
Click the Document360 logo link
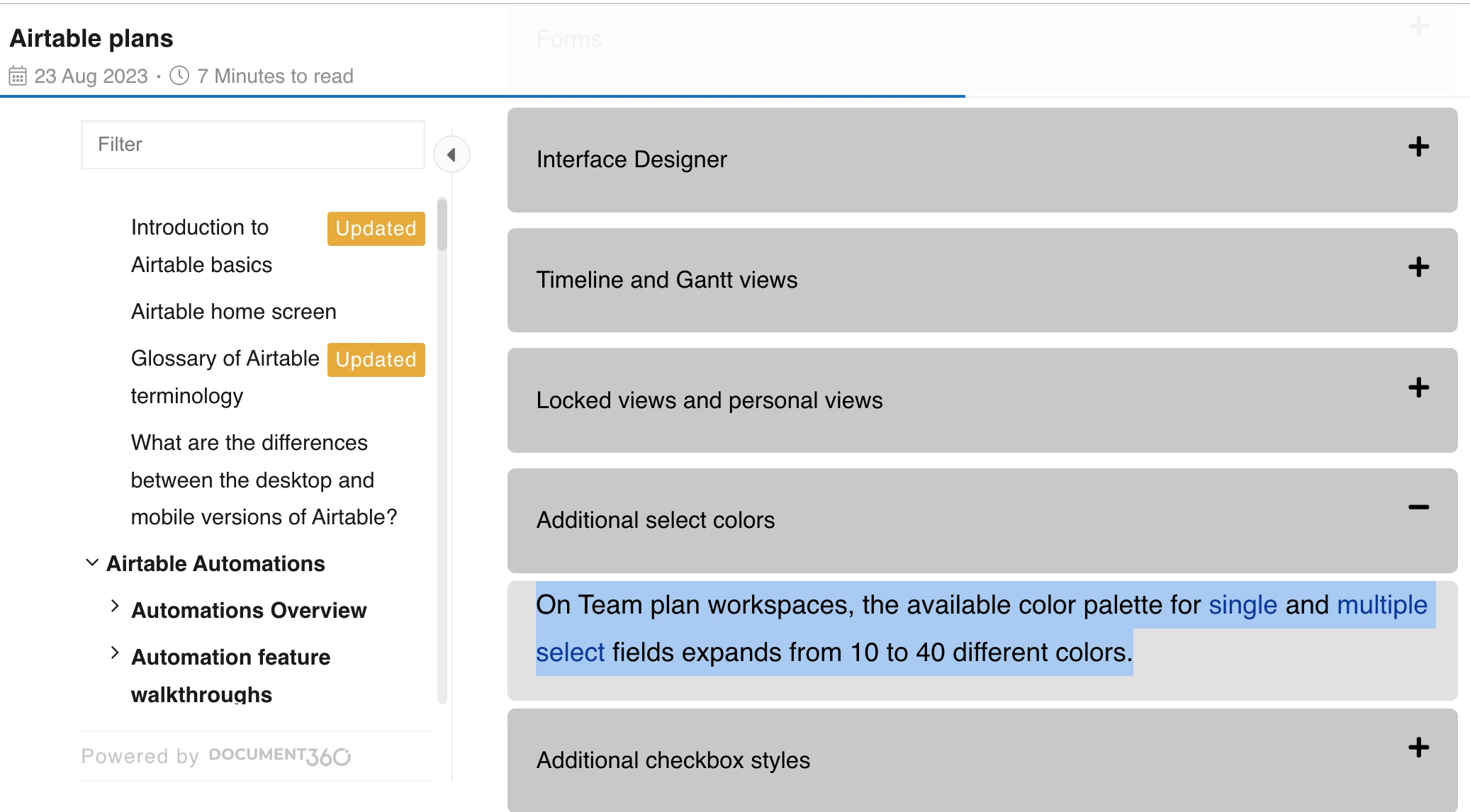279,756
